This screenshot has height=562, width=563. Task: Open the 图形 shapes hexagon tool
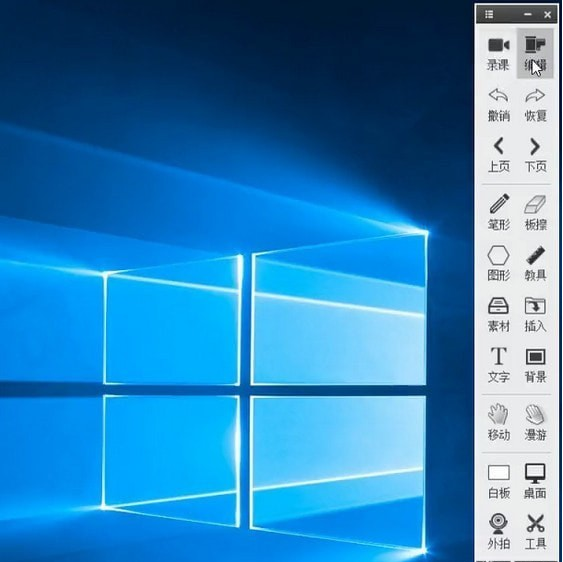click(x=498, y=263)
